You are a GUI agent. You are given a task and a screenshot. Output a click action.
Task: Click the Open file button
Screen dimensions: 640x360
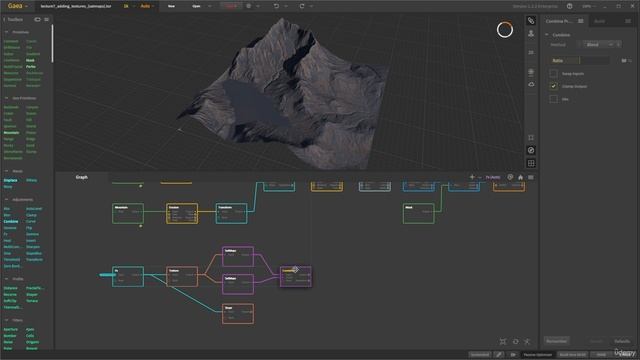coord(196,6)
